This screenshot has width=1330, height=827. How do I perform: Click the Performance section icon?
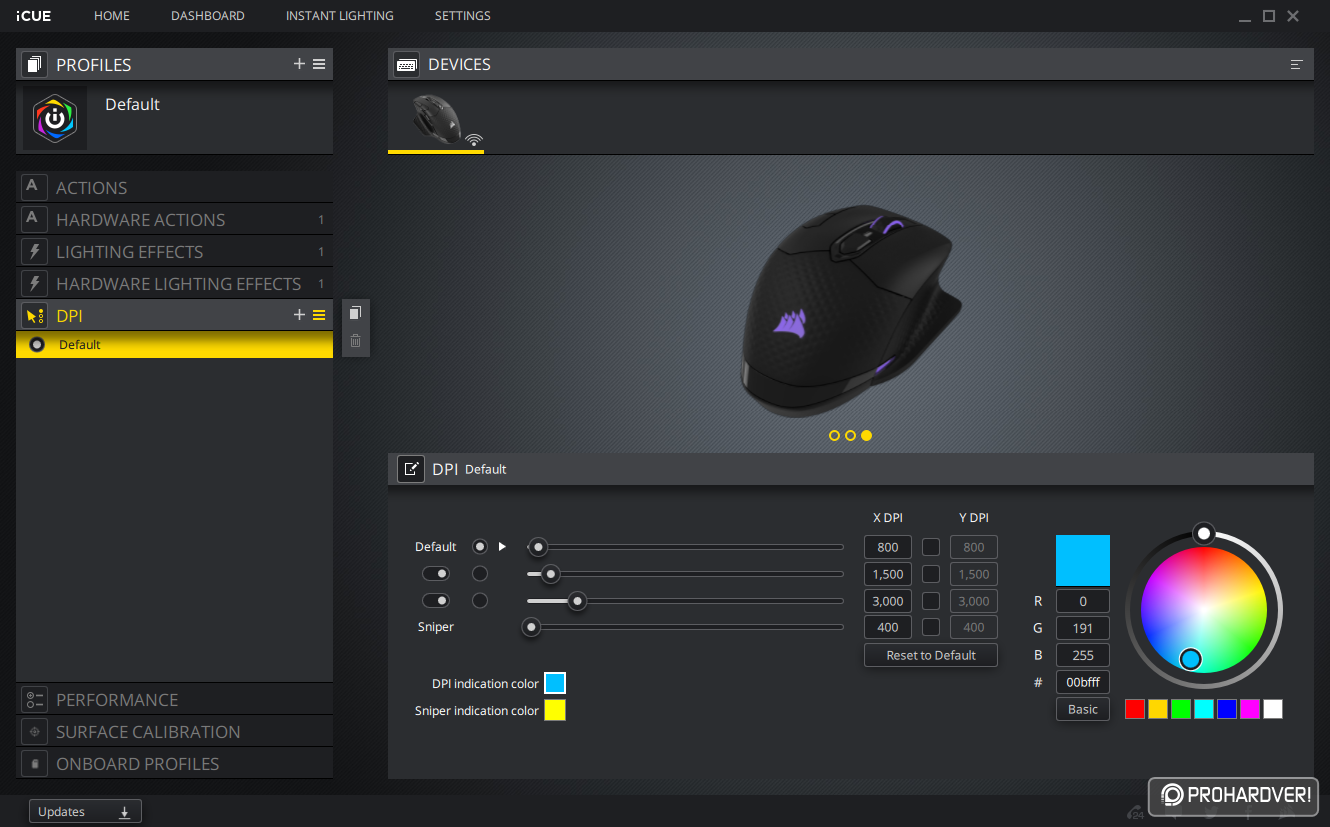coord(34,699)
